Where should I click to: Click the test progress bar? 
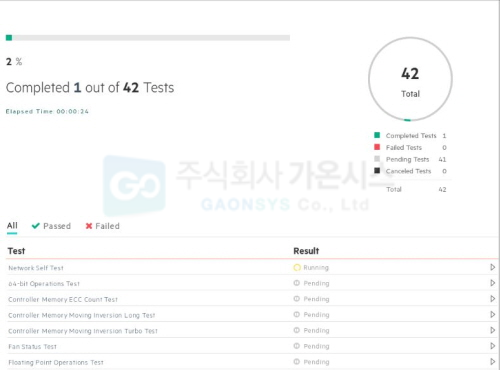coord(148,38)
